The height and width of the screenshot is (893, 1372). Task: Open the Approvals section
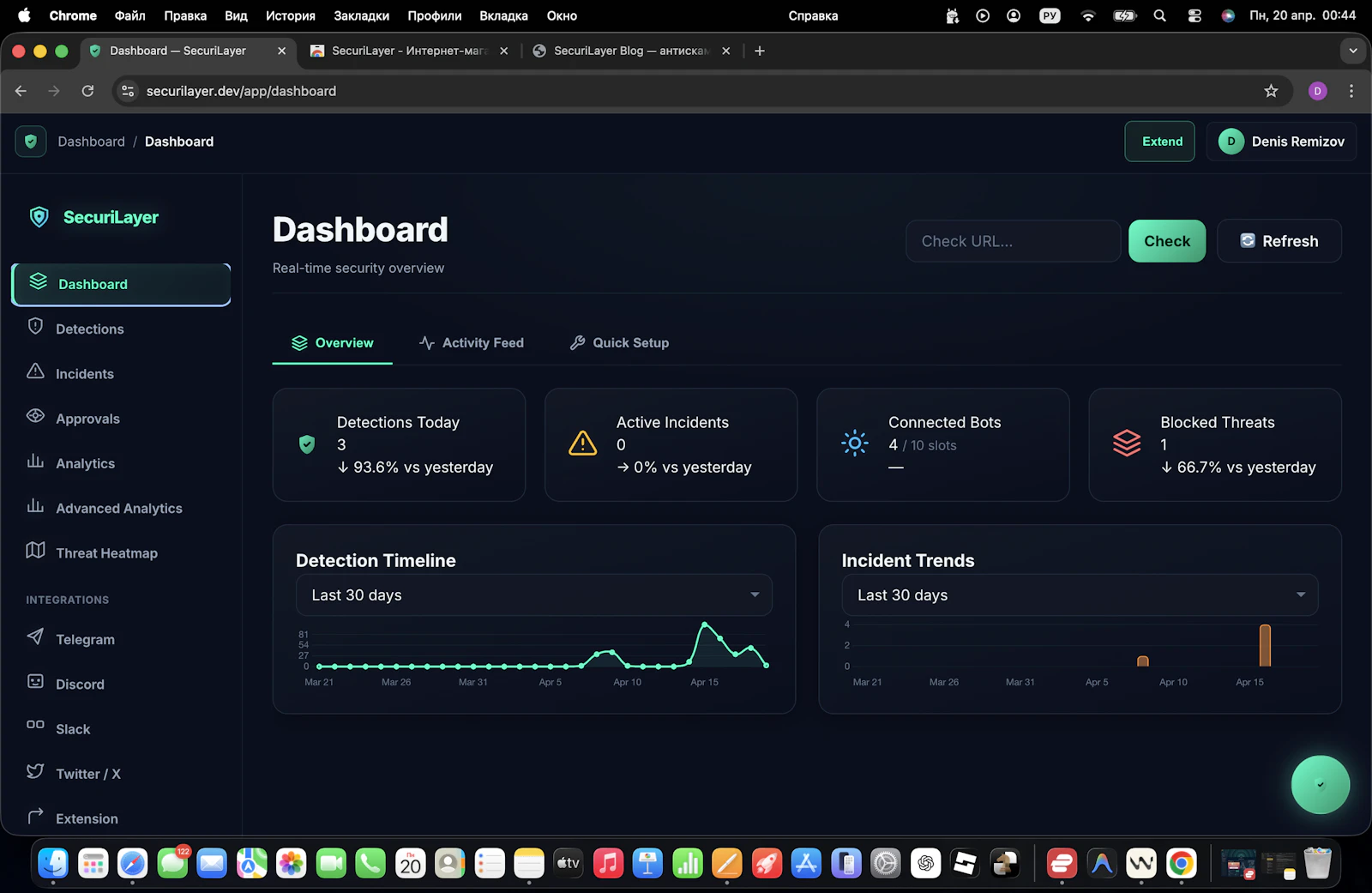[87, 419]
